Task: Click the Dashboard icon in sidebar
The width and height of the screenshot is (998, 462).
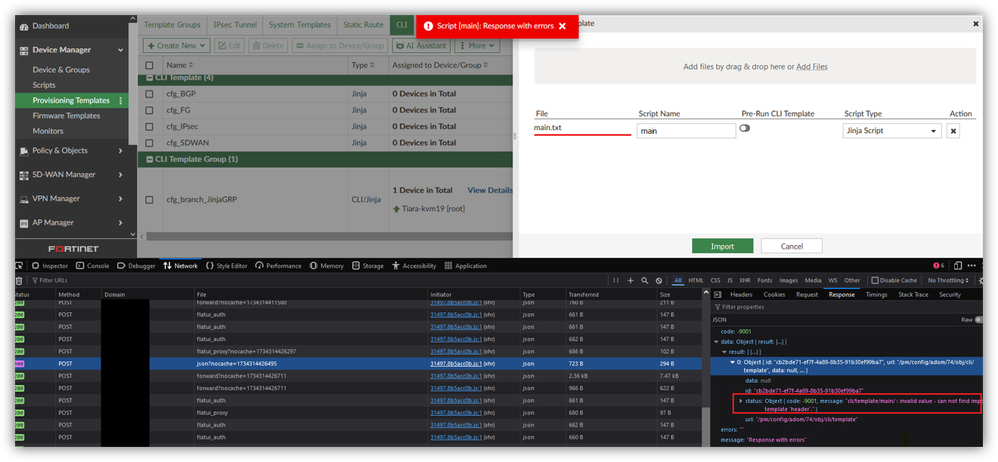Action: coord(23,25)
